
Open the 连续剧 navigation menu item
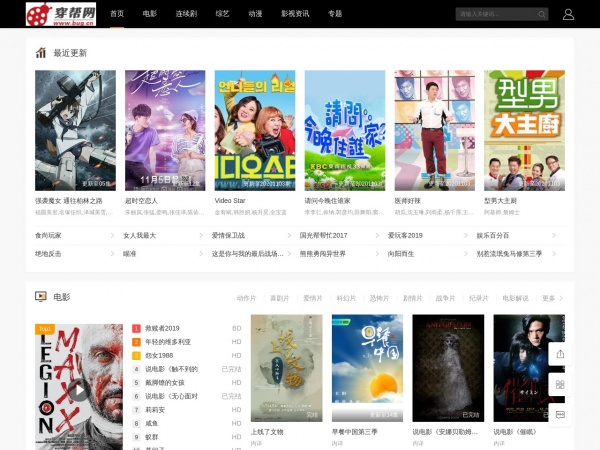click(186, 14)
